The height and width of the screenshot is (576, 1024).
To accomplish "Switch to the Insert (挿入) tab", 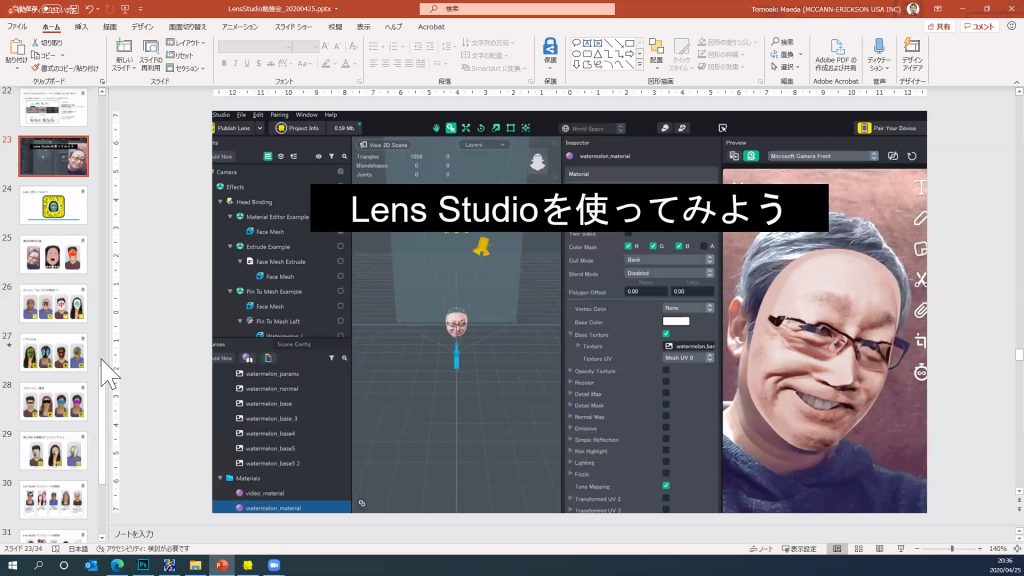I will [81, 27].
